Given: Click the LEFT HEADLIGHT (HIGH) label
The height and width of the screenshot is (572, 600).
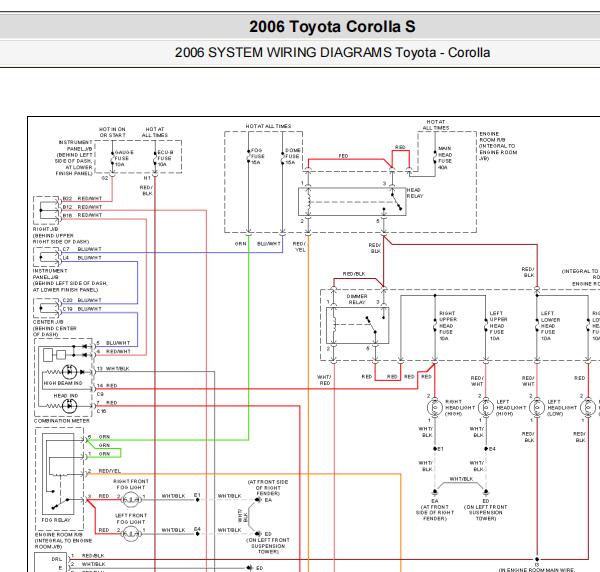Looking at the screenshot, I should [511, 408].
